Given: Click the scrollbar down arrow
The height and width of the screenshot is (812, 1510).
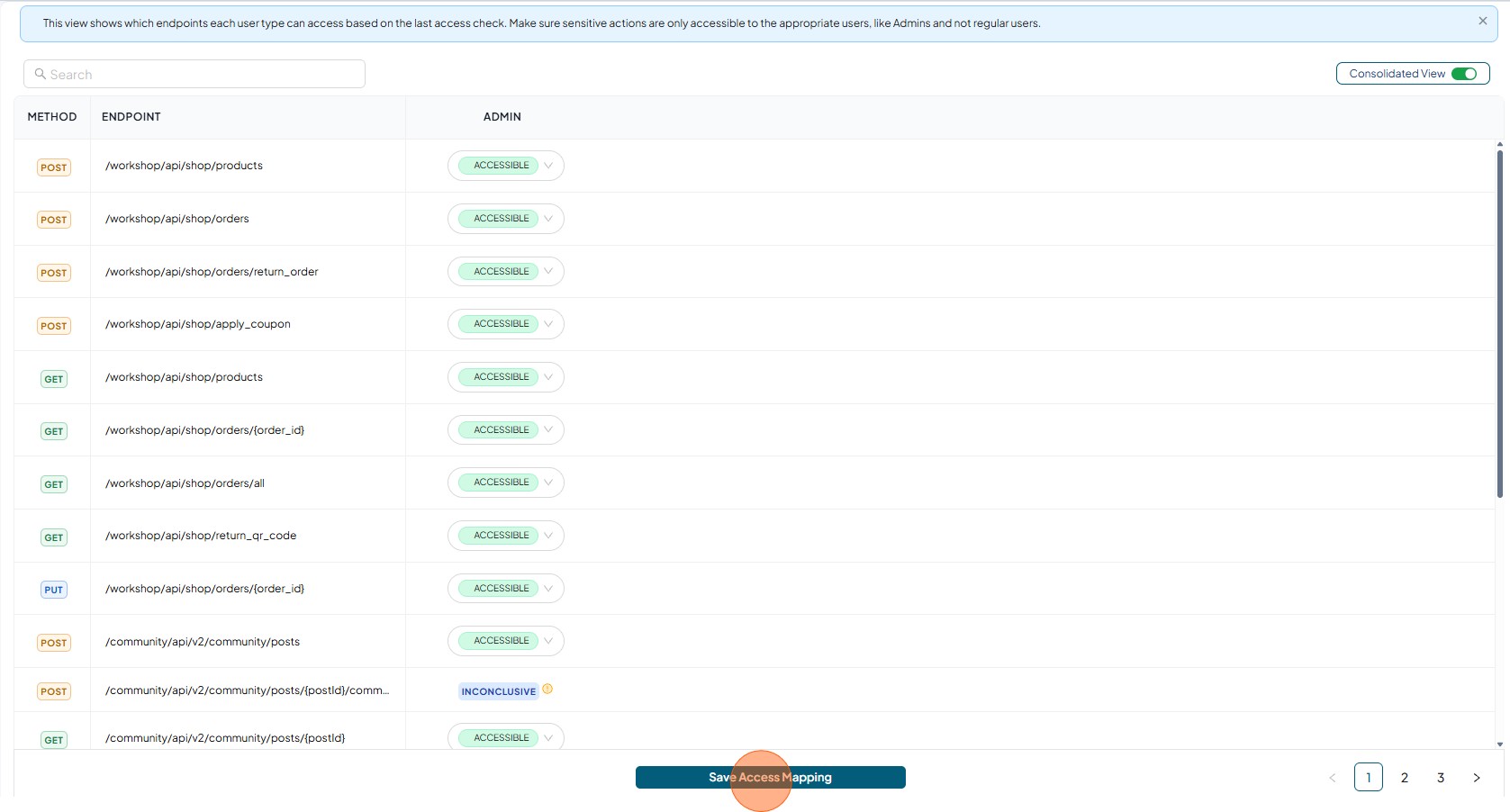Looking at the screenshot, I should pos(1500,744).
